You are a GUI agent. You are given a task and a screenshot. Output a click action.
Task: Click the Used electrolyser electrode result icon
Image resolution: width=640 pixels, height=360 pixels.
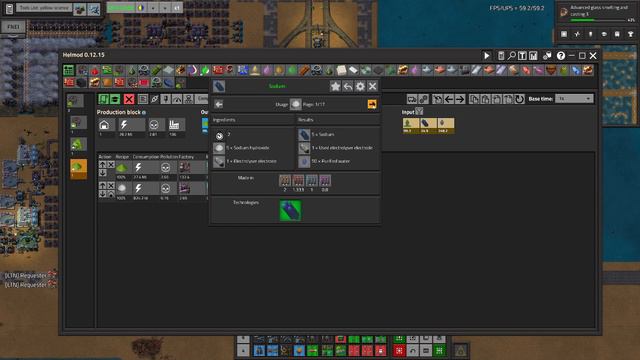(x=304, y=148)
